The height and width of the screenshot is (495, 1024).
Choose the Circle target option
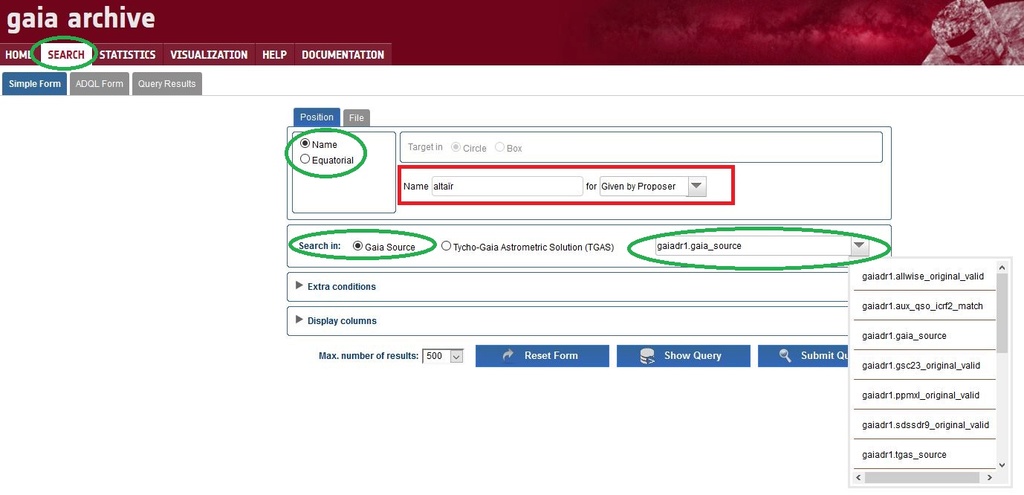455,148
